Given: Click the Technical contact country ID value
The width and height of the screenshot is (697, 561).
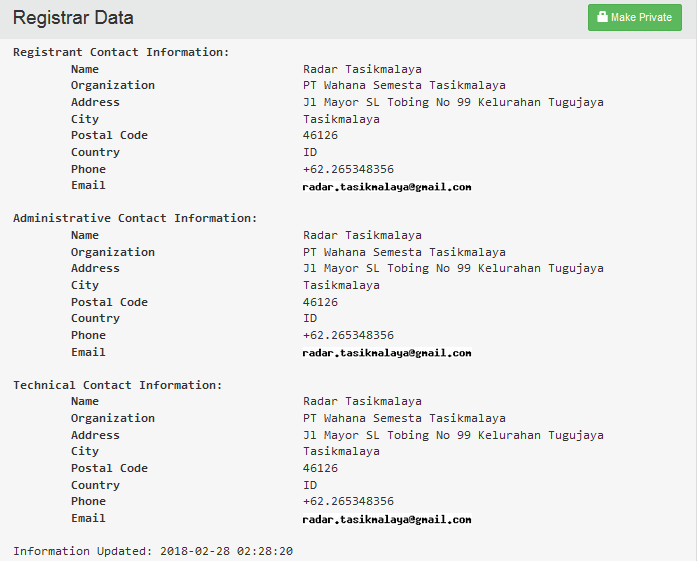Looking at the screenshot, I should point(310,485).
